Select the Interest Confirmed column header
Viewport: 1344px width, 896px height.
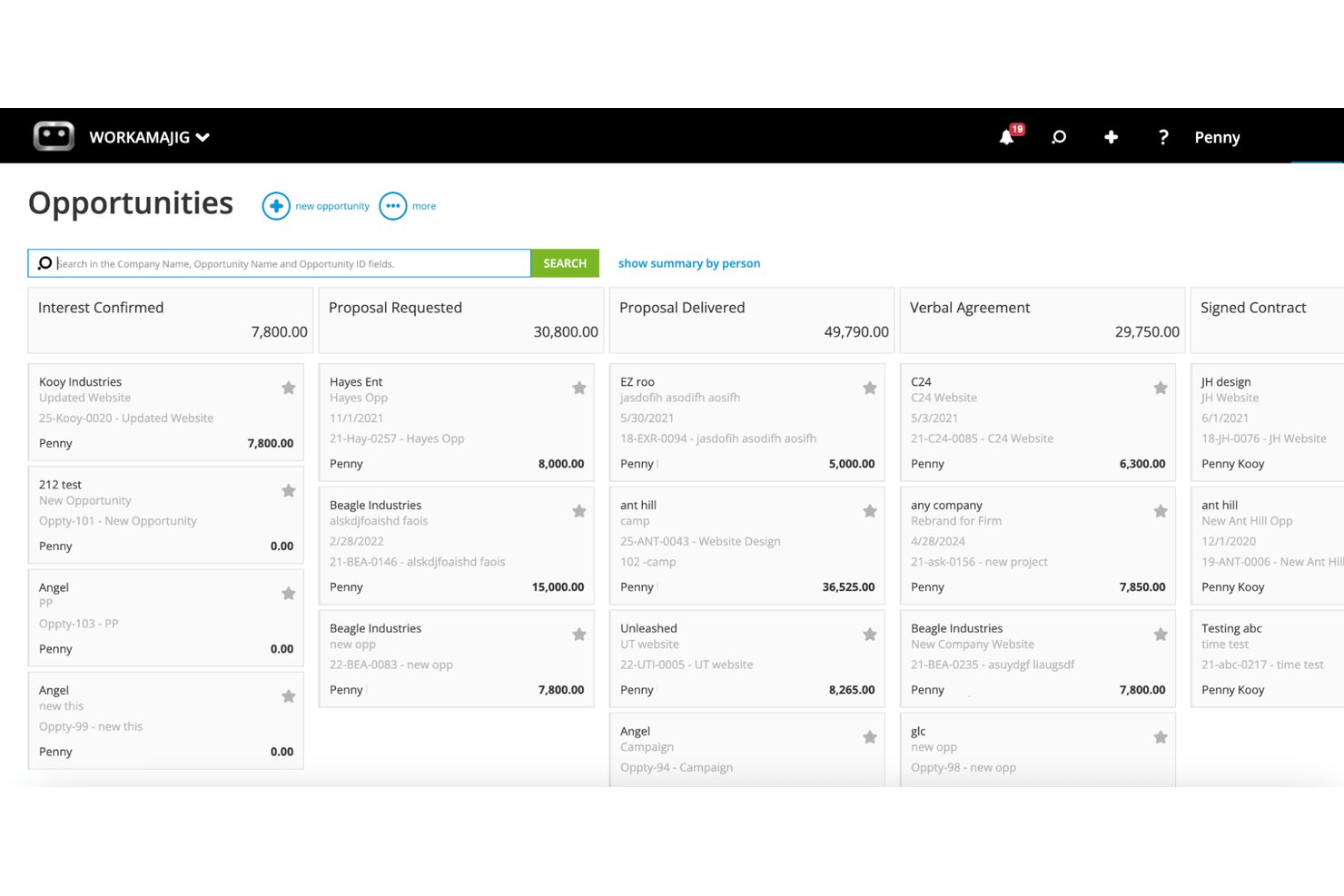tap(171, 320)
